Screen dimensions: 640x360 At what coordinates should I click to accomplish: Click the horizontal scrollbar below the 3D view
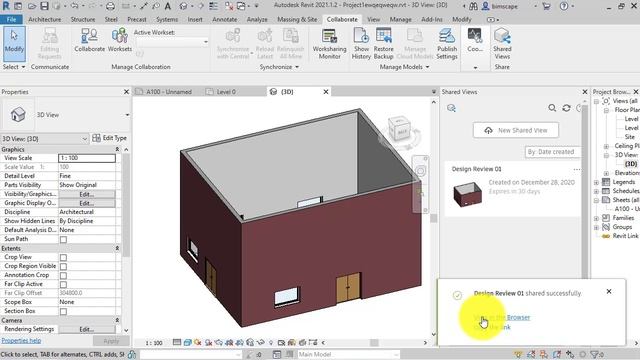point(374,343)
